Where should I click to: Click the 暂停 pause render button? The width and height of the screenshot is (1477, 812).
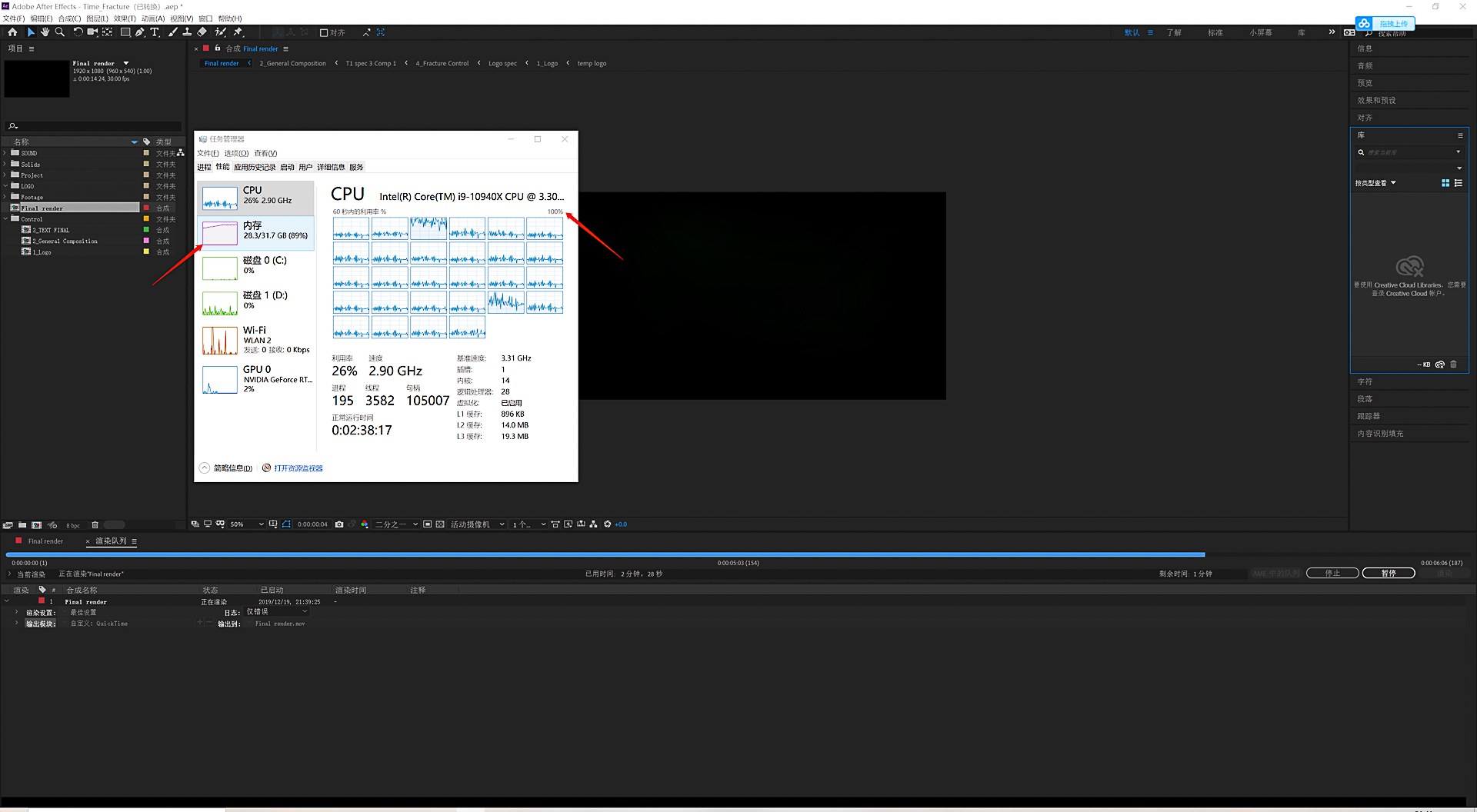(x=1389, y=573)
